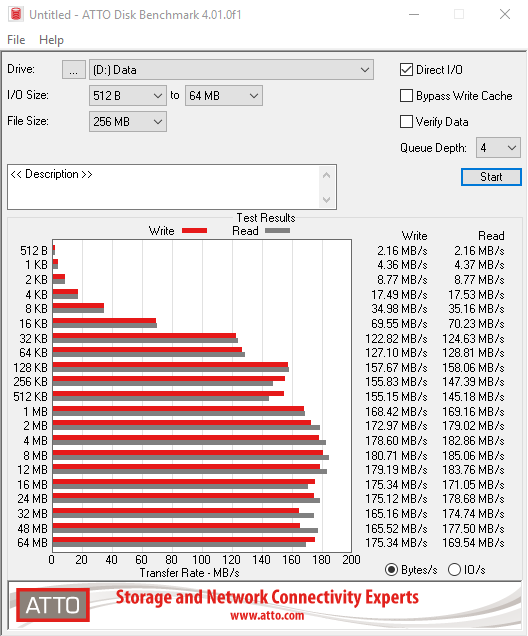Tick the Verify Data checkbox
Viewport: 528px width, 636px height.
click(x=406, y=121)
